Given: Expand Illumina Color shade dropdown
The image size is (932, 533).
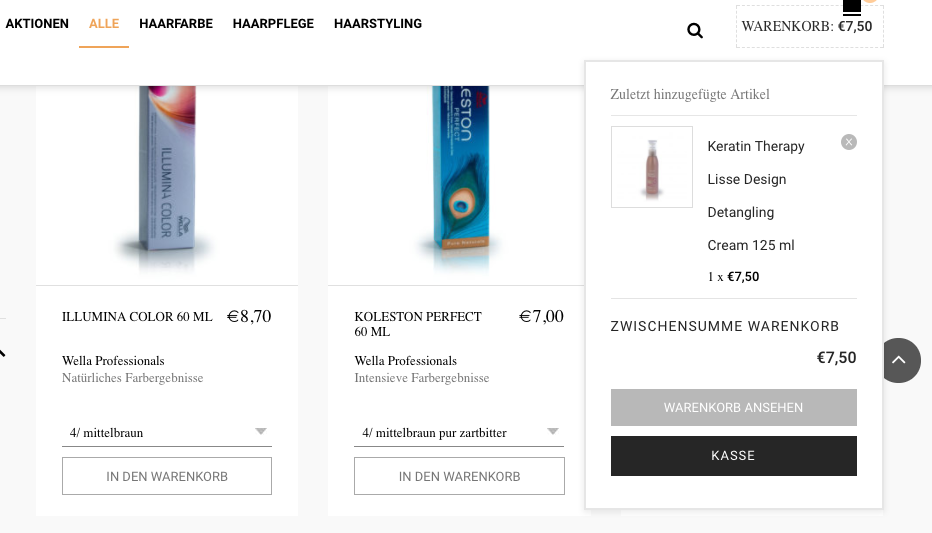Looking at the screenshot, I should [167, 433].
